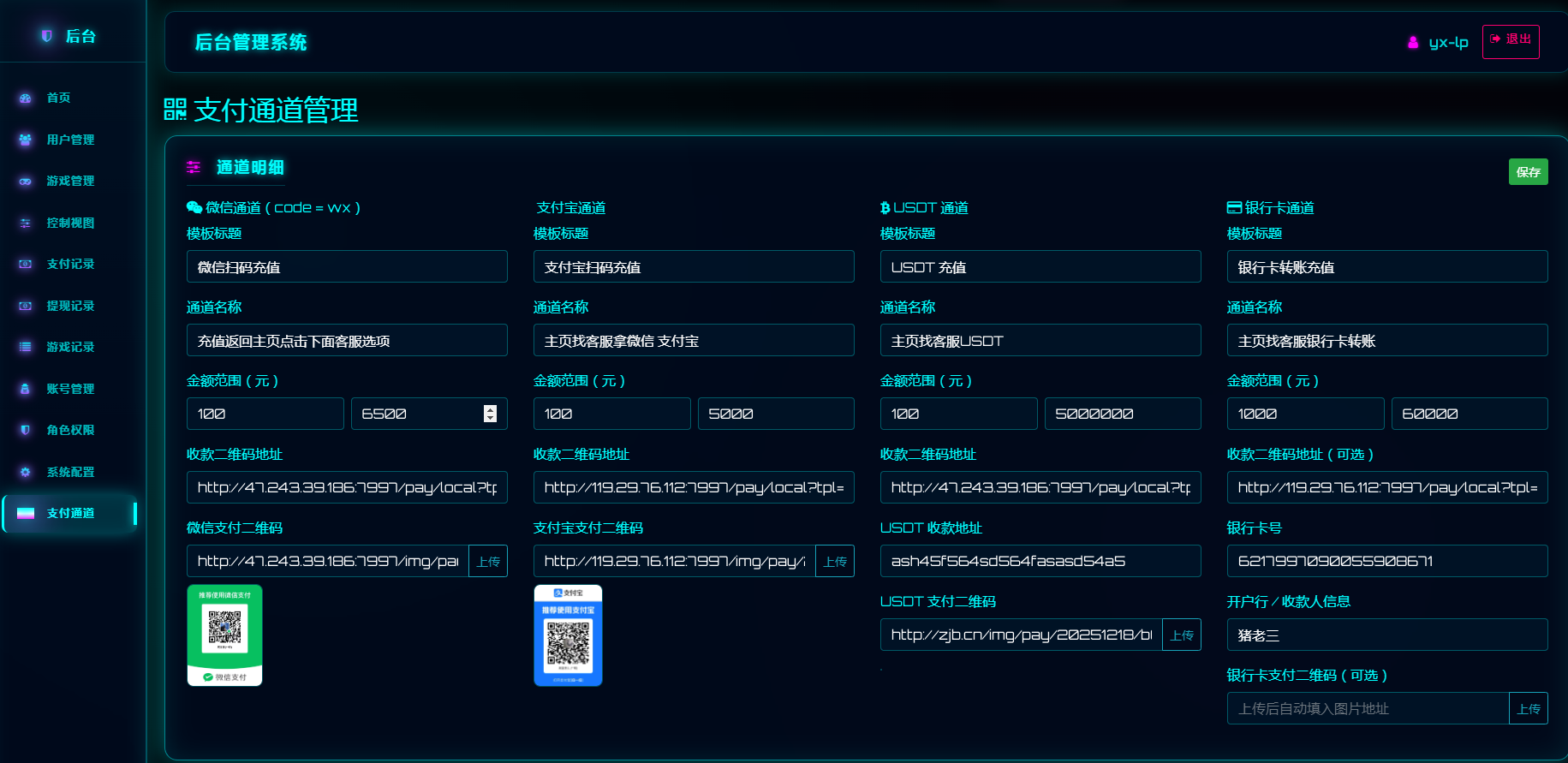
Task: Click 上传 for 银行卡支付二维码
Action: (x=1529, y=708)
